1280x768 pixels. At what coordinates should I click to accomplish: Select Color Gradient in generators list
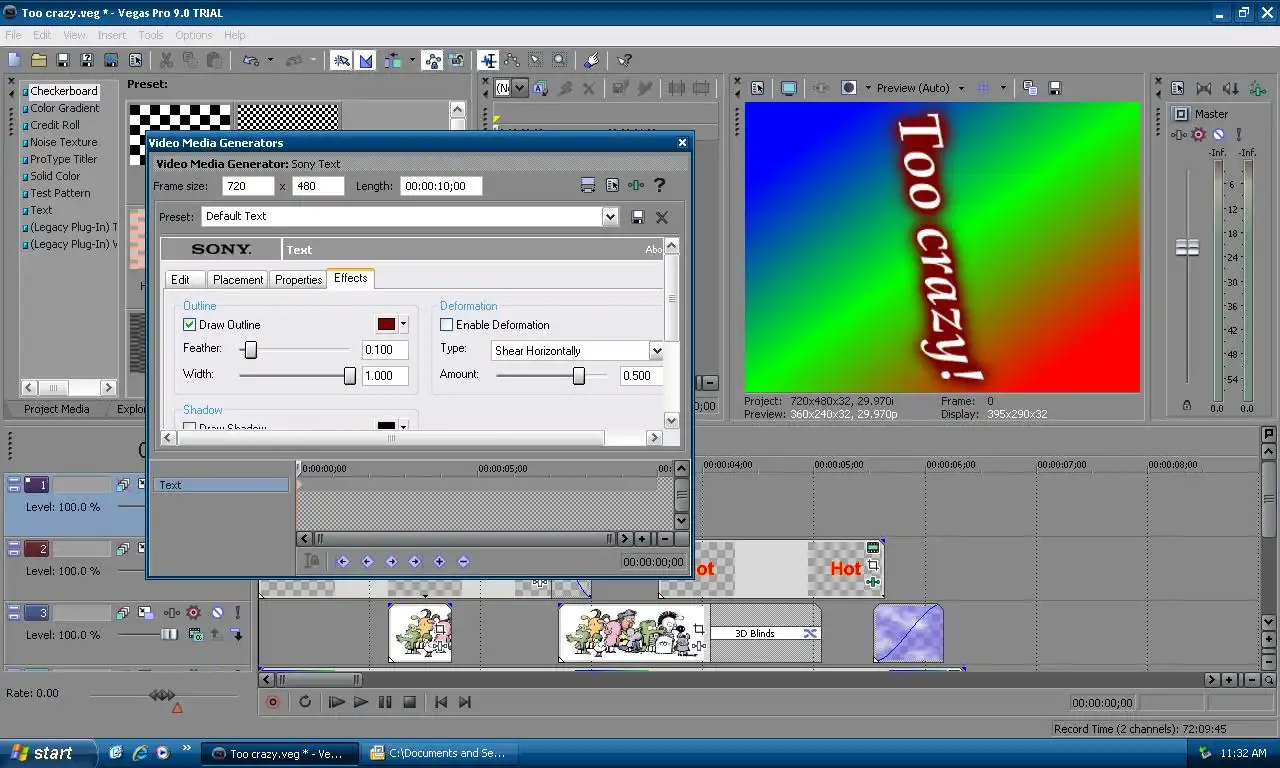pyautogui.click(x=64, y=108)
